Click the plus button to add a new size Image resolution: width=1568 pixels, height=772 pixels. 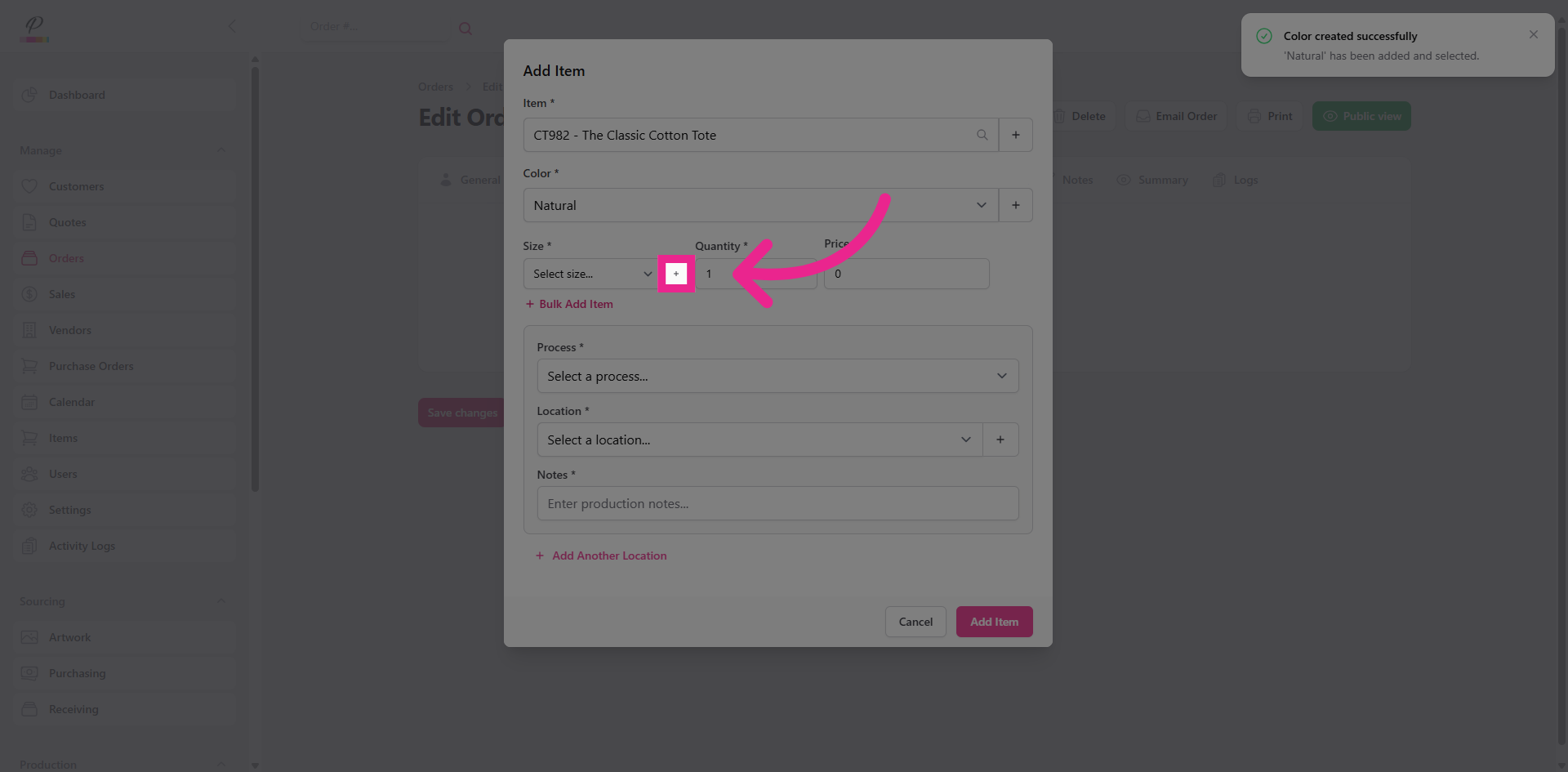pos(676,274)
